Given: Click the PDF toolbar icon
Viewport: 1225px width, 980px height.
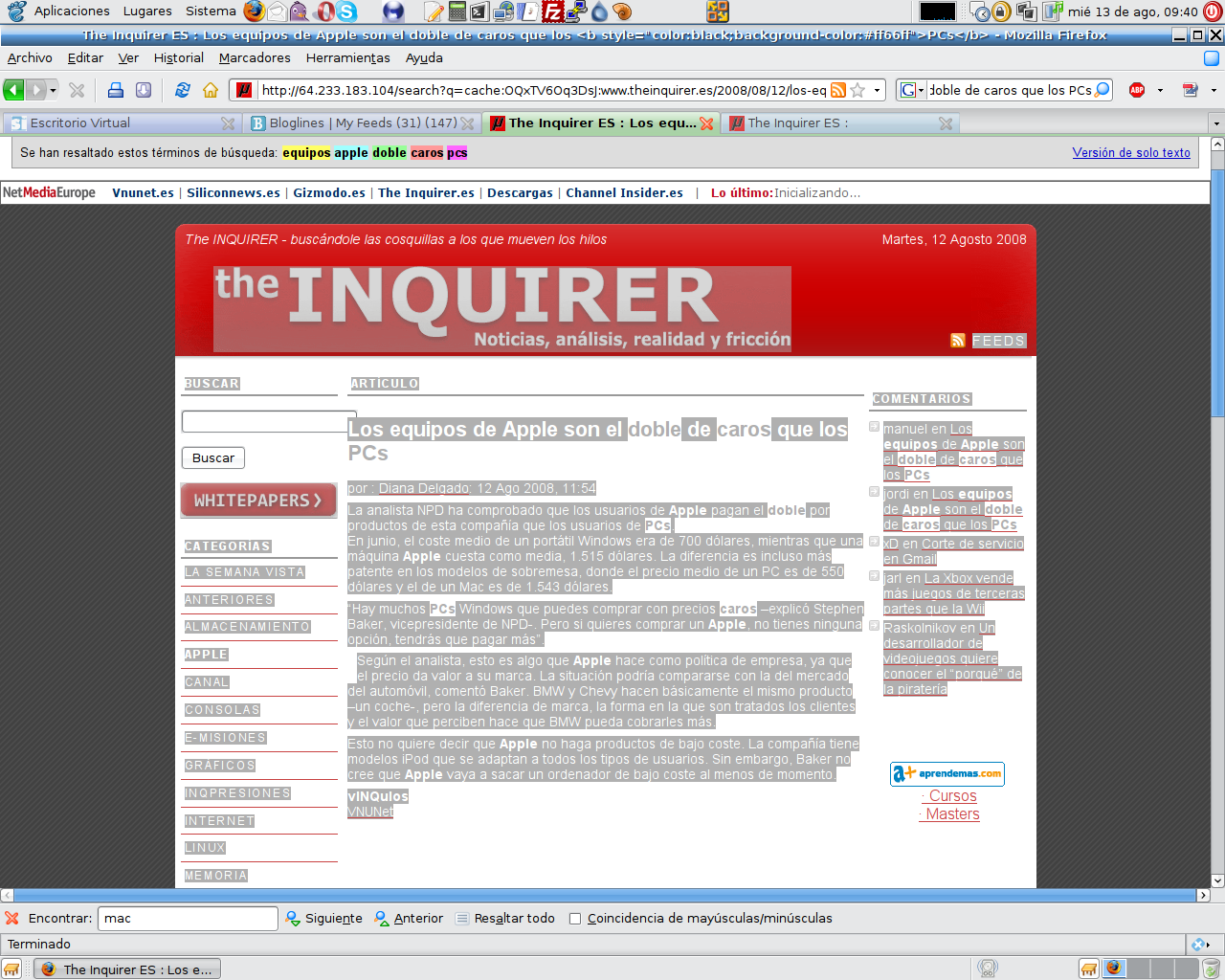Looking at the screenshot, I should (1191, 90).
